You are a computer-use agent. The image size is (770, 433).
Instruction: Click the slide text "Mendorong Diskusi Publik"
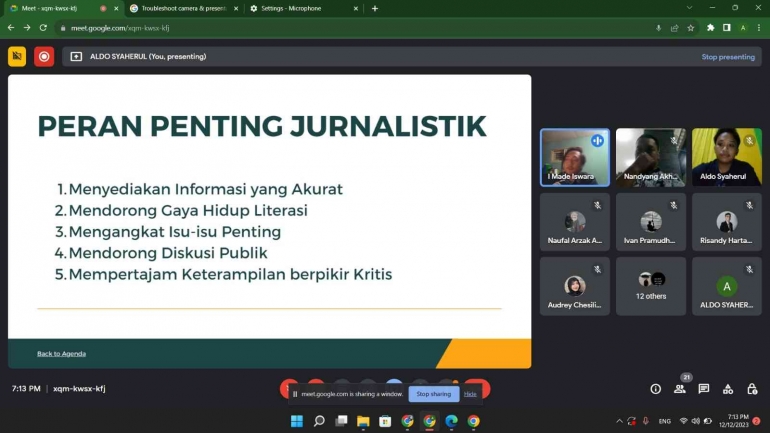point(168,253)
